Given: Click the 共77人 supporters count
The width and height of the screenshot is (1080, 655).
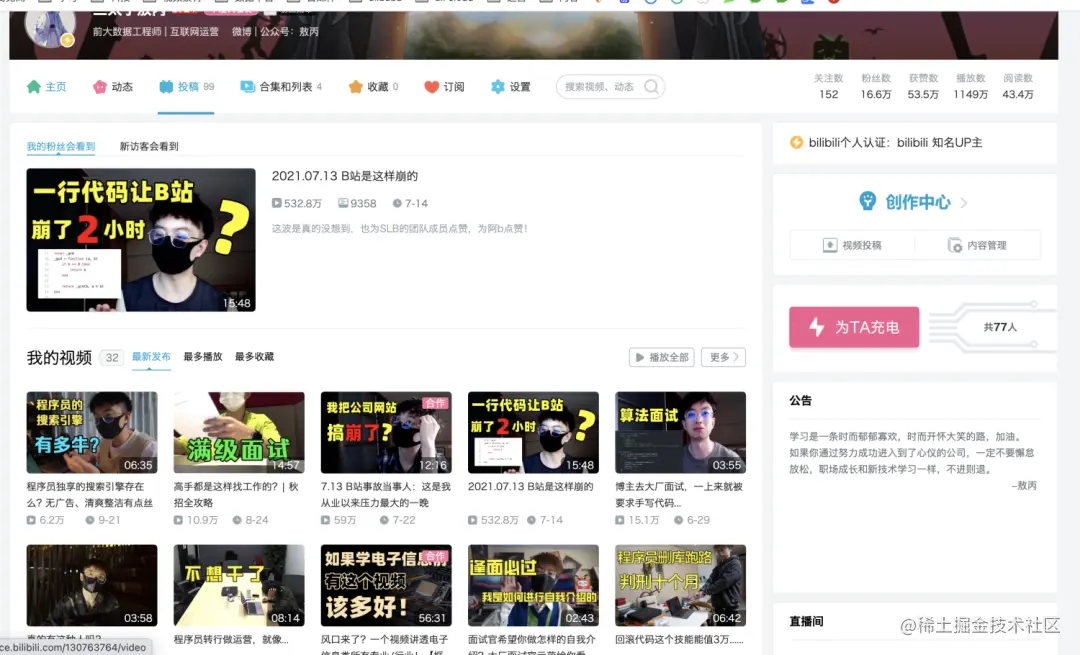Looking at the screenshot, I should [1000, 327].
